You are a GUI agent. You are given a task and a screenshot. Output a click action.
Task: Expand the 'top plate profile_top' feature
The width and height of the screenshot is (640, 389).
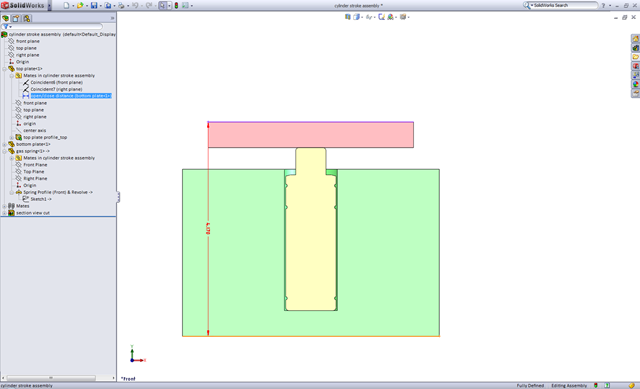click(x=12, y=138)
